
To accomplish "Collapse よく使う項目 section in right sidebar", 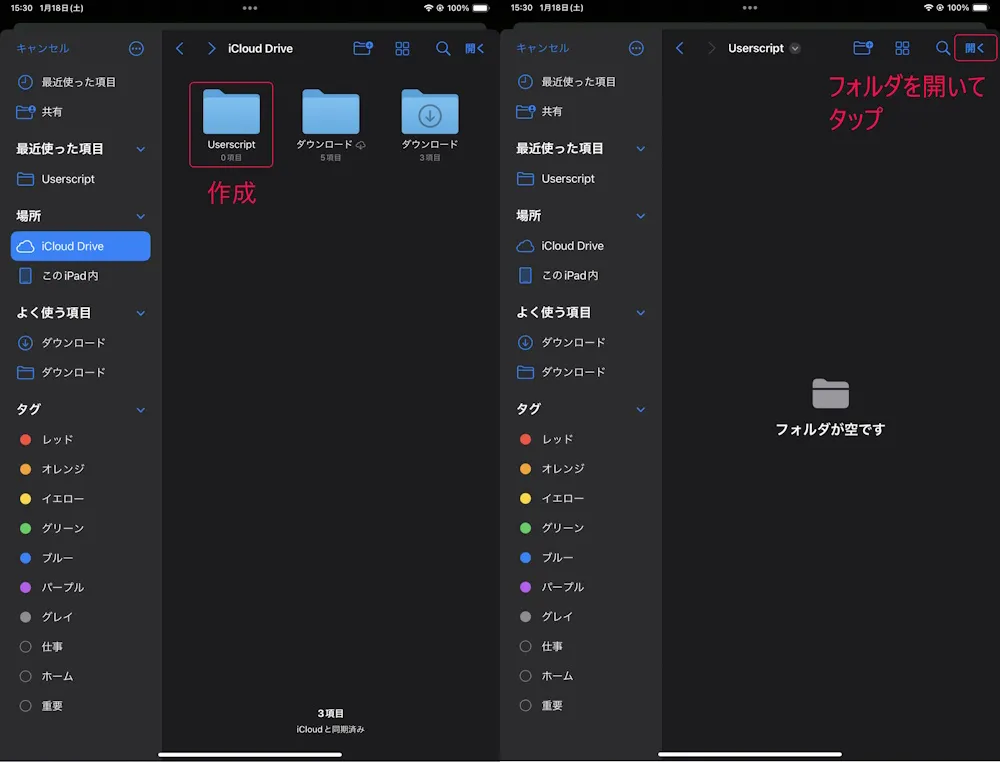I will 641,312.
